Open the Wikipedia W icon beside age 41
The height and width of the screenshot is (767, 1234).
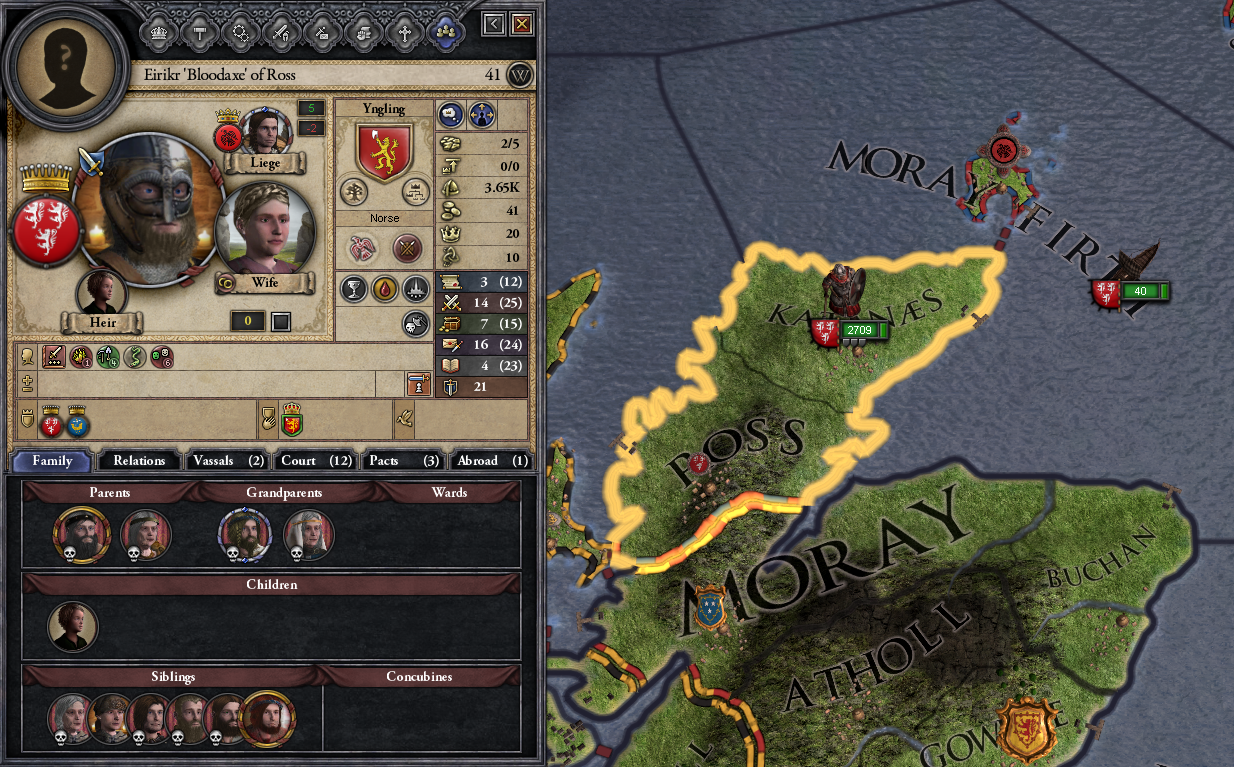click(519, 75)
